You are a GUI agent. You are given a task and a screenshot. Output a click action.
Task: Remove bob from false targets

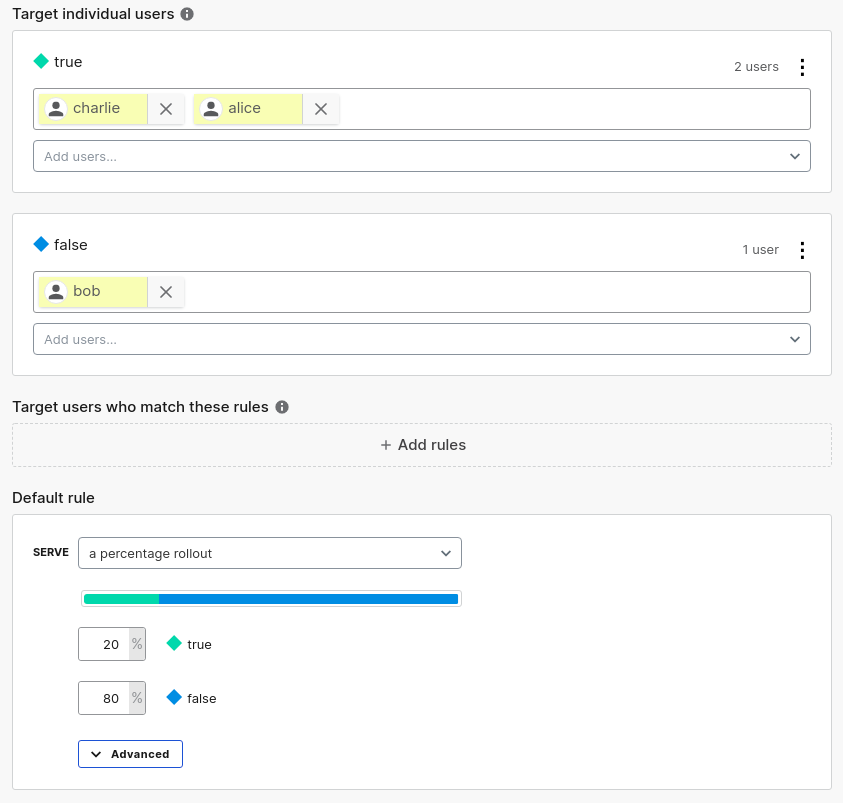pos(166,292)
